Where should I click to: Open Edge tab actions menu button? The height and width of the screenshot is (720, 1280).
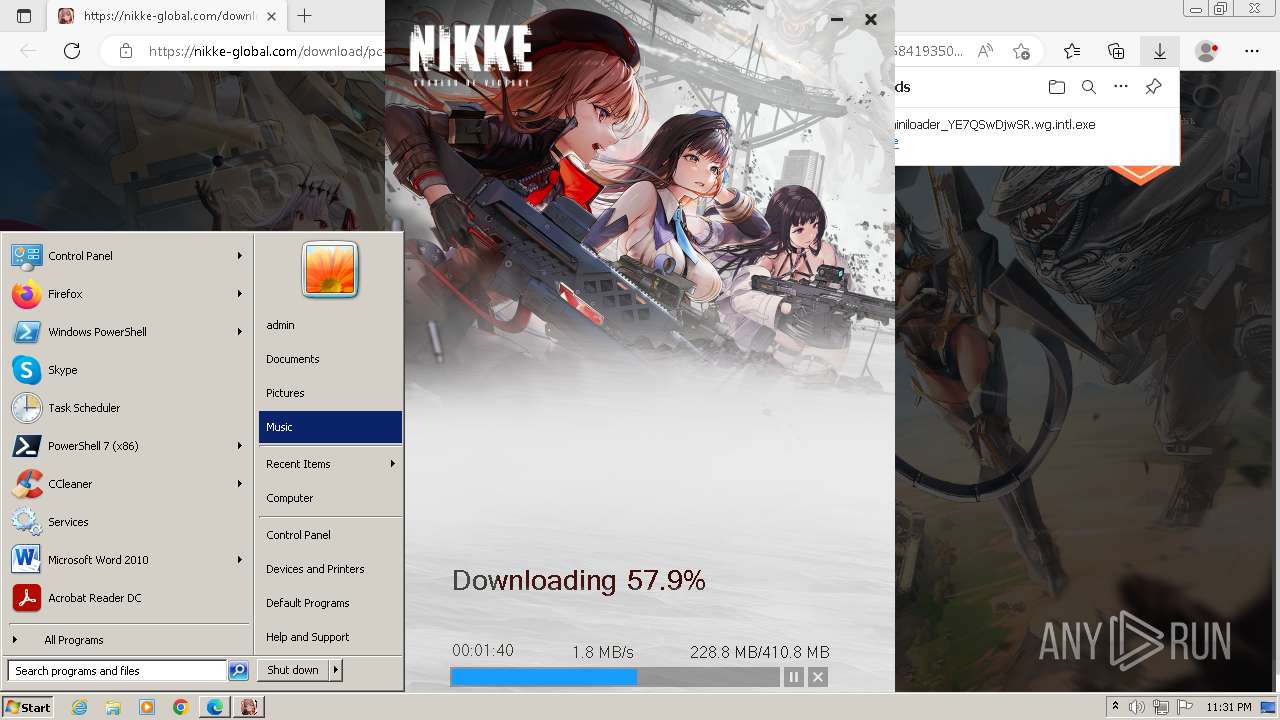(x=24, y=16)
